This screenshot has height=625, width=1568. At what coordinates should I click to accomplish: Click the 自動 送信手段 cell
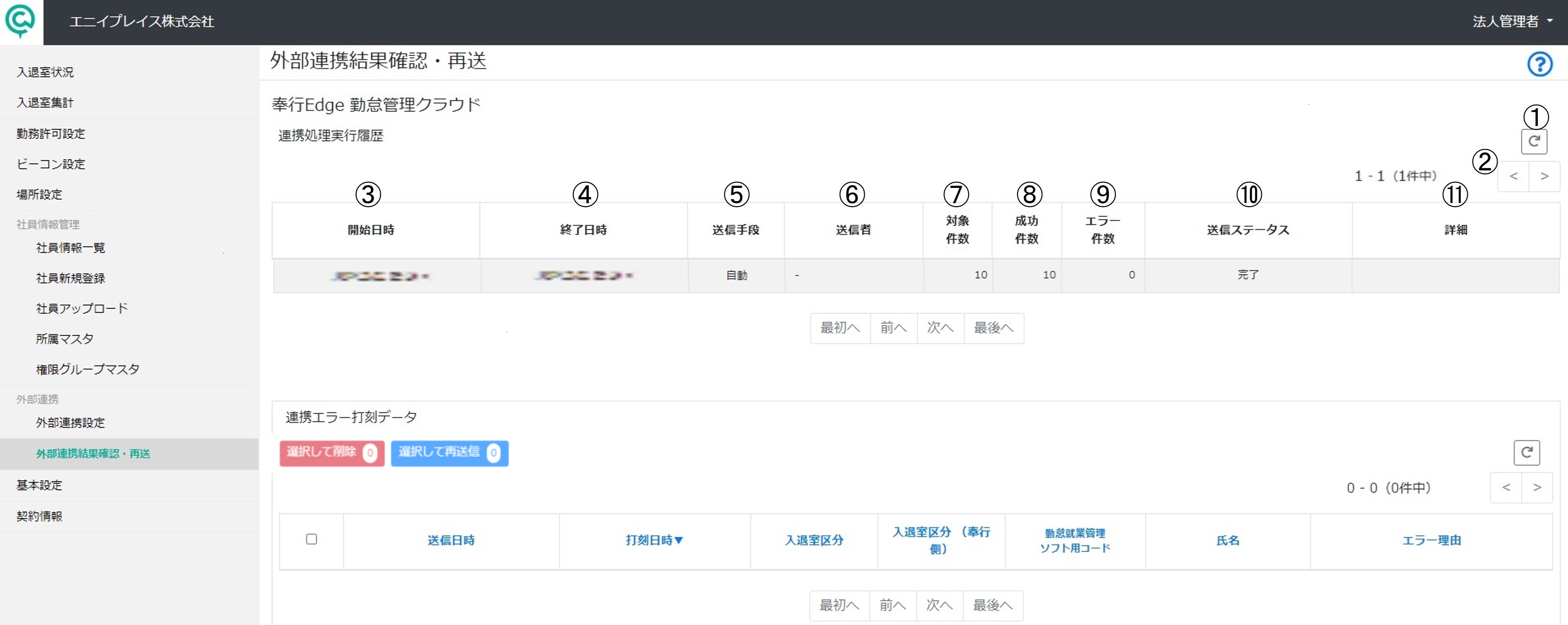(x=737, y=276)
